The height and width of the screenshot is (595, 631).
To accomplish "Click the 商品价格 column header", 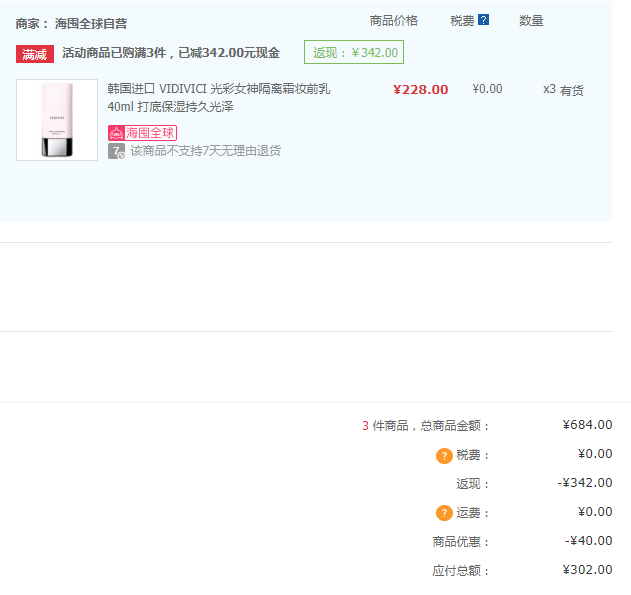I will (x=394, y=21).
